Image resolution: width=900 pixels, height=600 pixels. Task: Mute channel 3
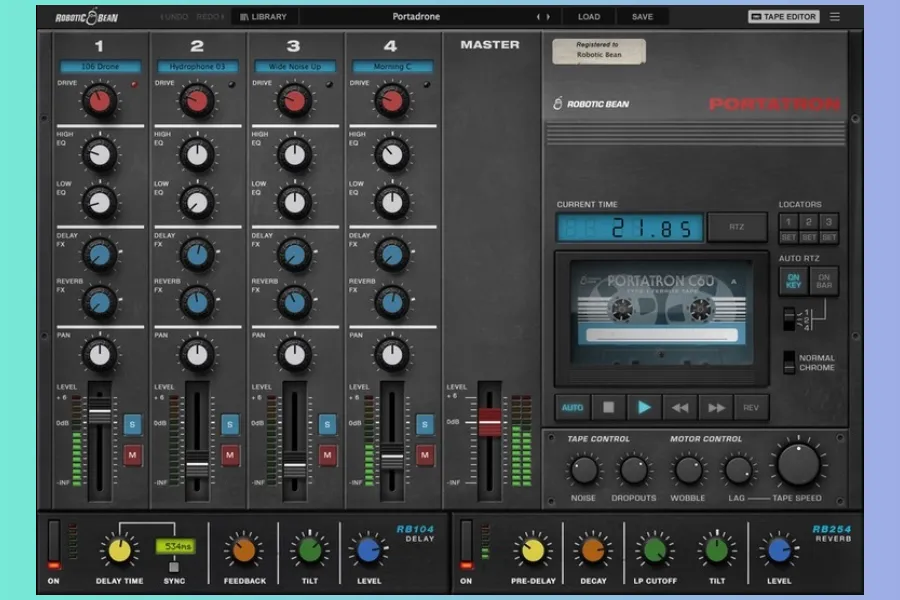[328, 456]
